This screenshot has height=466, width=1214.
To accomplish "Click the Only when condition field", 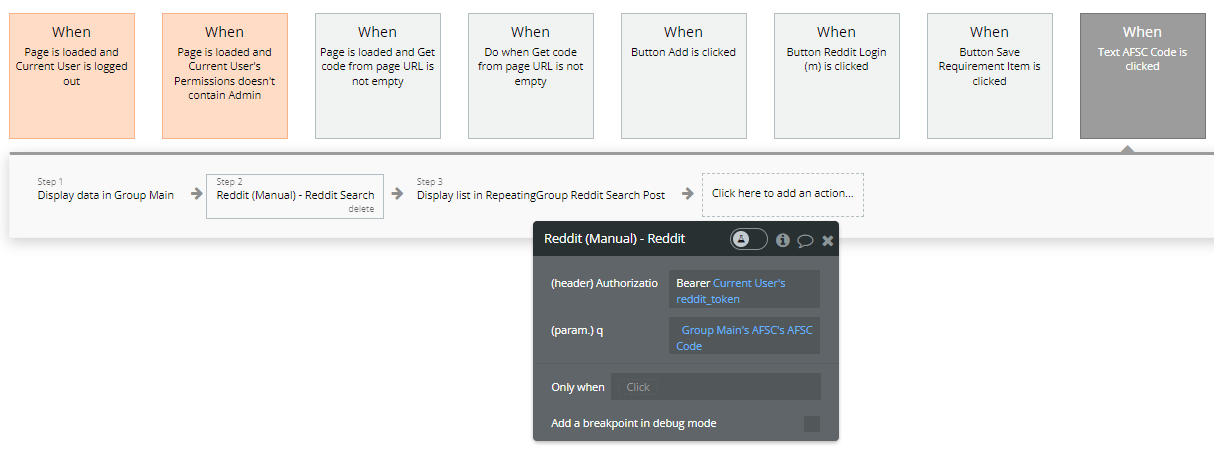I will click(x=715, y=387).
